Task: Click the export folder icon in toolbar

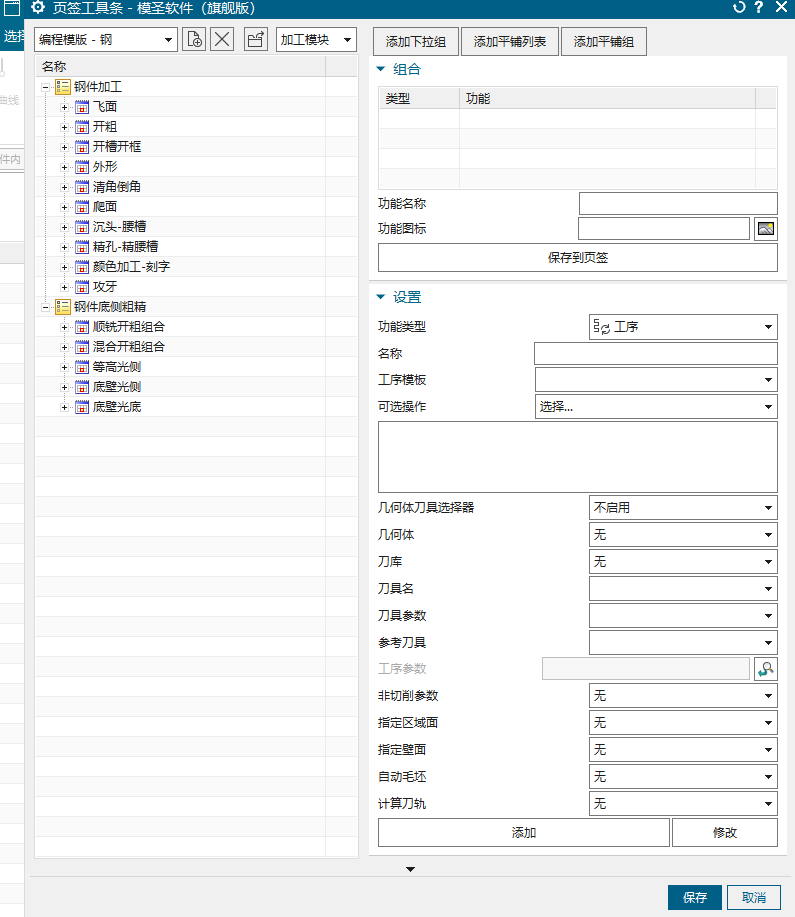Action: pyautogui.click(x=256, y=40)
